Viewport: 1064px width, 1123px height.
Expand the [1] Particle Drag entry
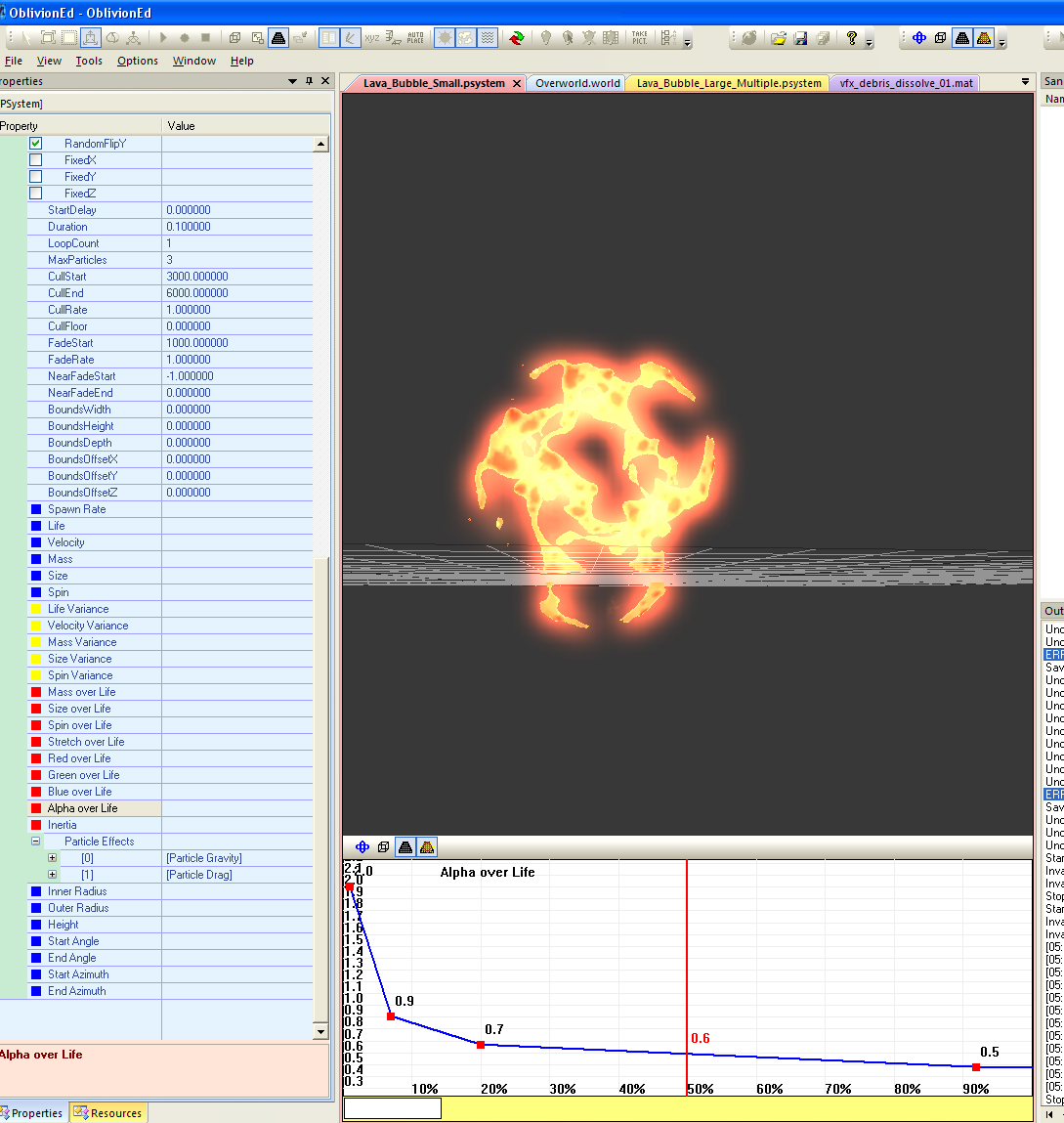tap(52, 875)
